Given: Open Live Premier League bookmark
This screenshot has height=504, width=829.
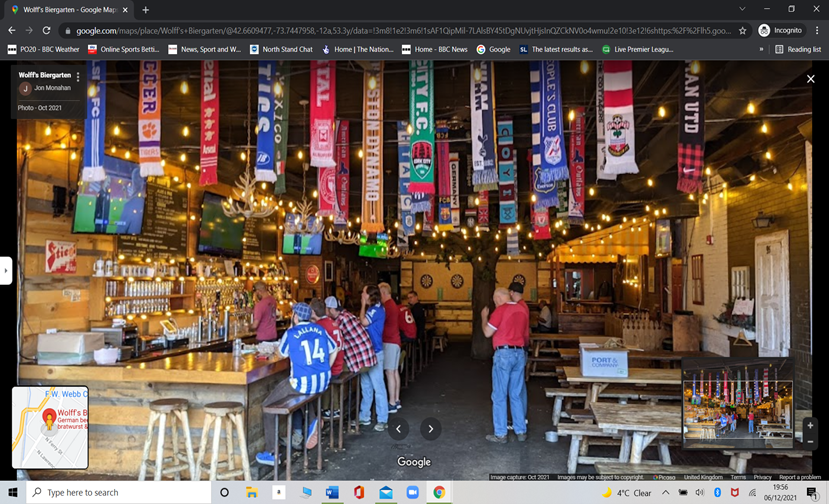Looking at the screenshot, I should (638, 49).
